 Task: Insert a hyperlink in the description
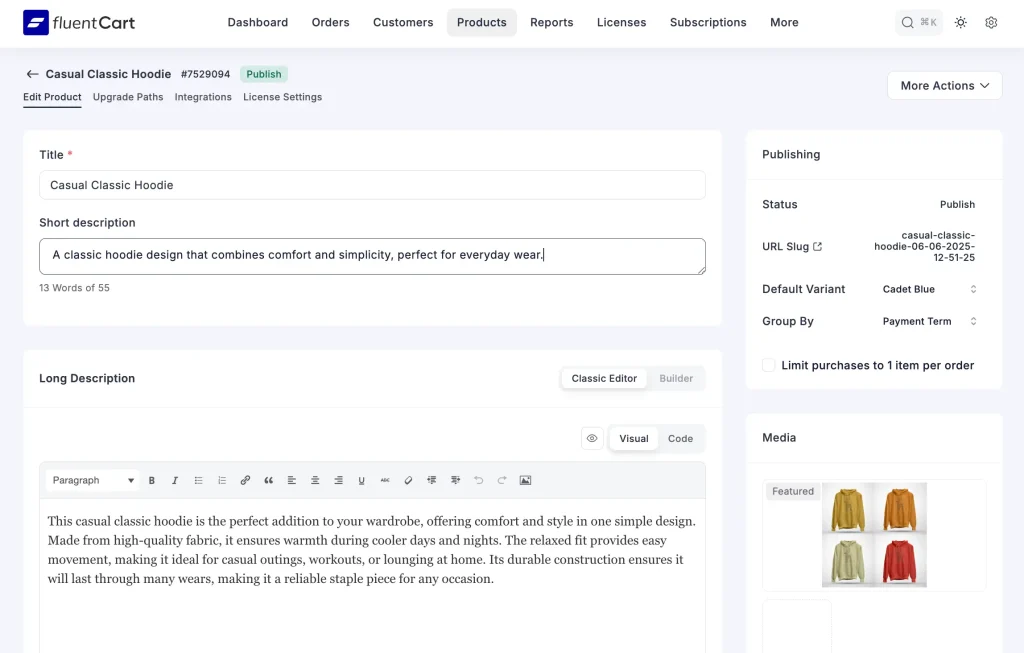click(245, 480)
